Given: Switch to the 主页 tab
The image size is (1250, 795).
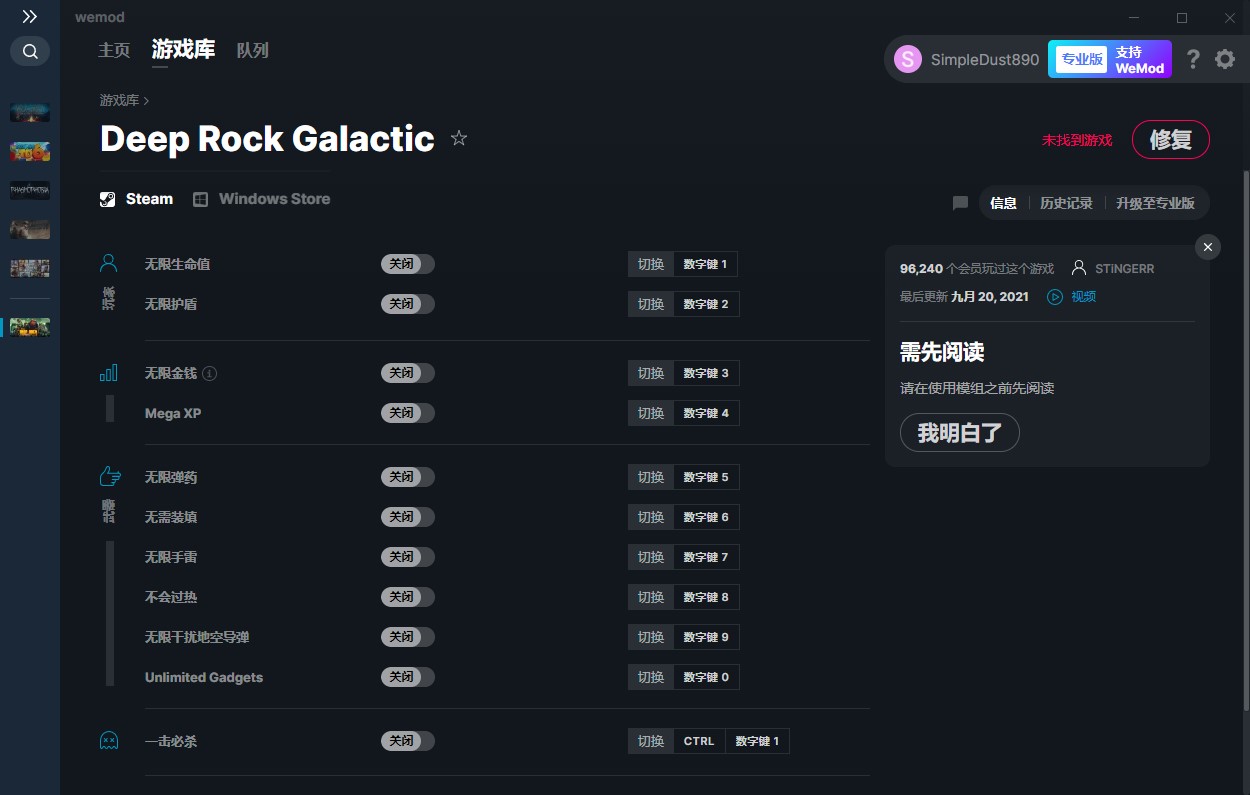Looking at the screenshot, I should pos(114,50).
